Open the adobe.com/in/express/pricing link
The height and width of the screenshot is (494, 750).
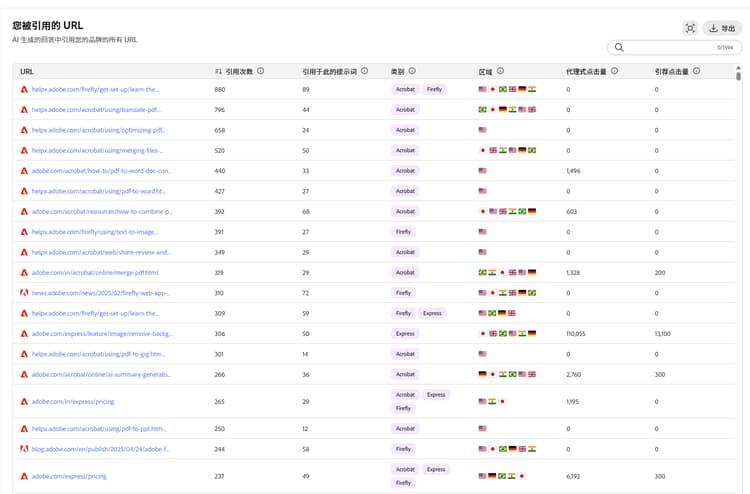(x=73, y=401)
